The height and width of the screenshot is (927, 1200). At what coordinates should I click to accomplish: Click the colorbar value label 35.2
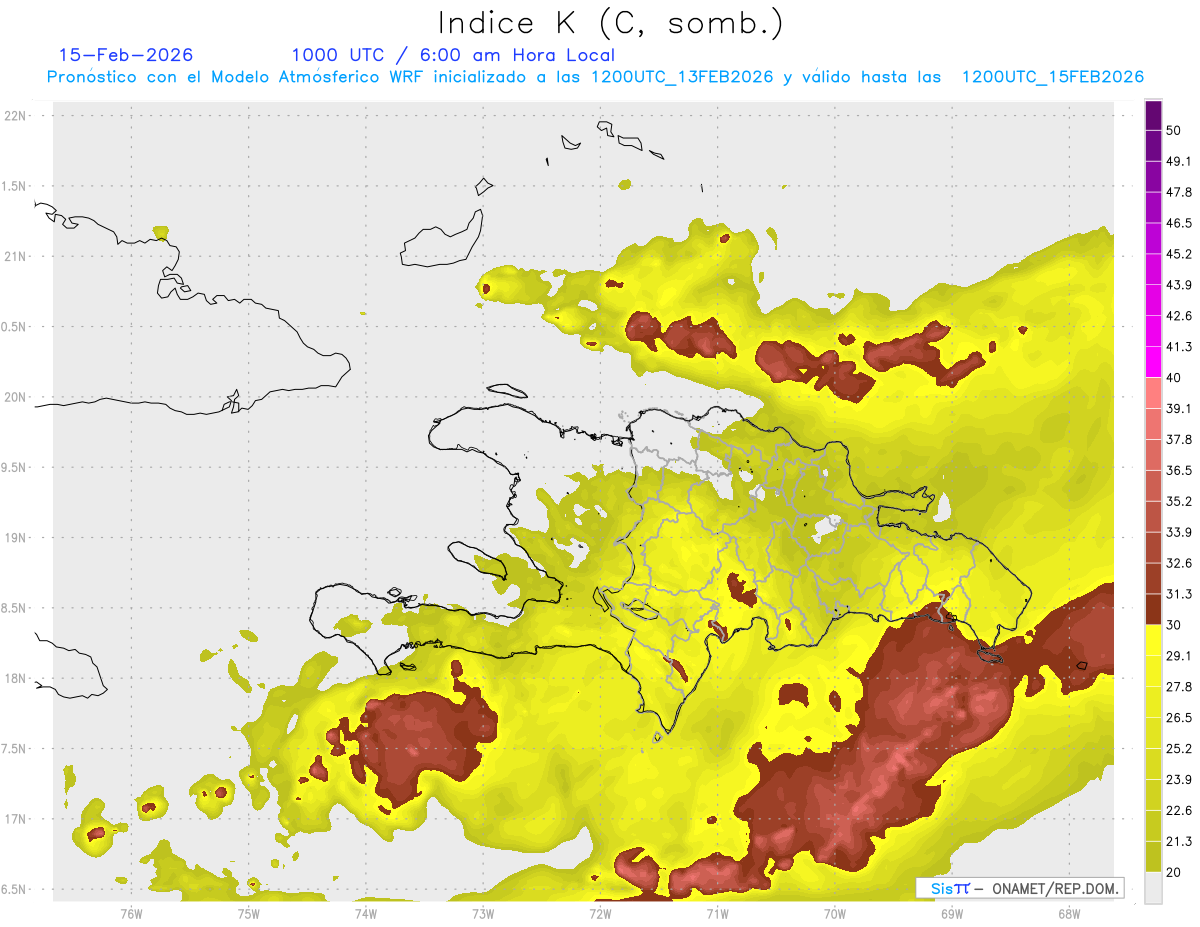1178,501
